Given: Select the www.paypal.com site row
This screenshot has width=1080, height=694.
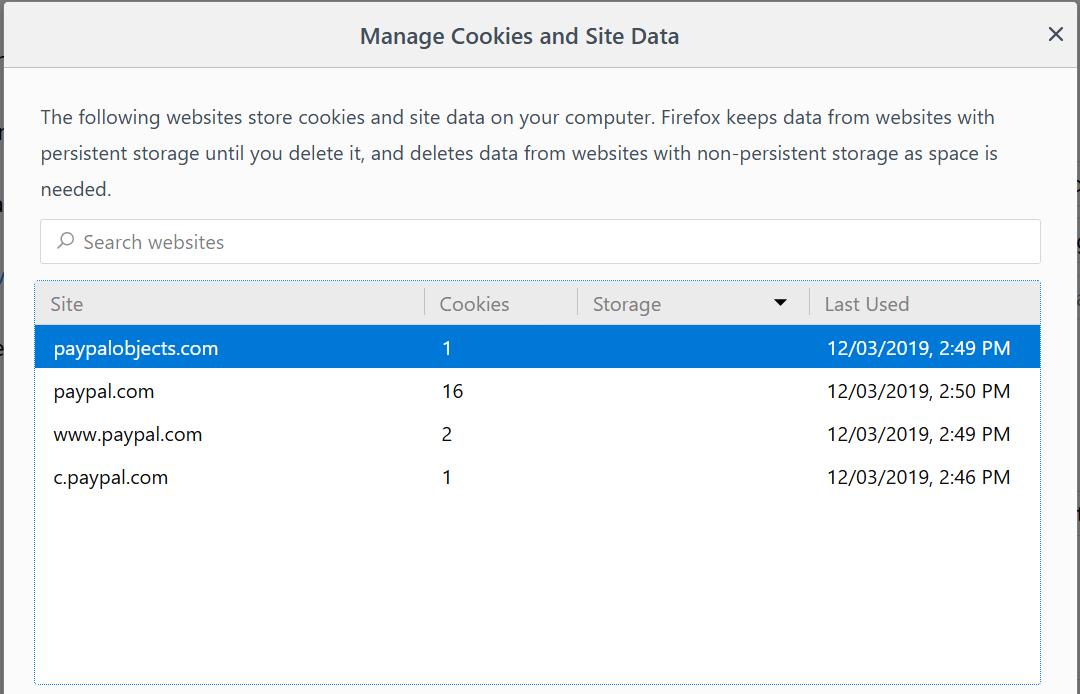Looking at the screenshot, I should pyautogui.click(x=537, y=434).
